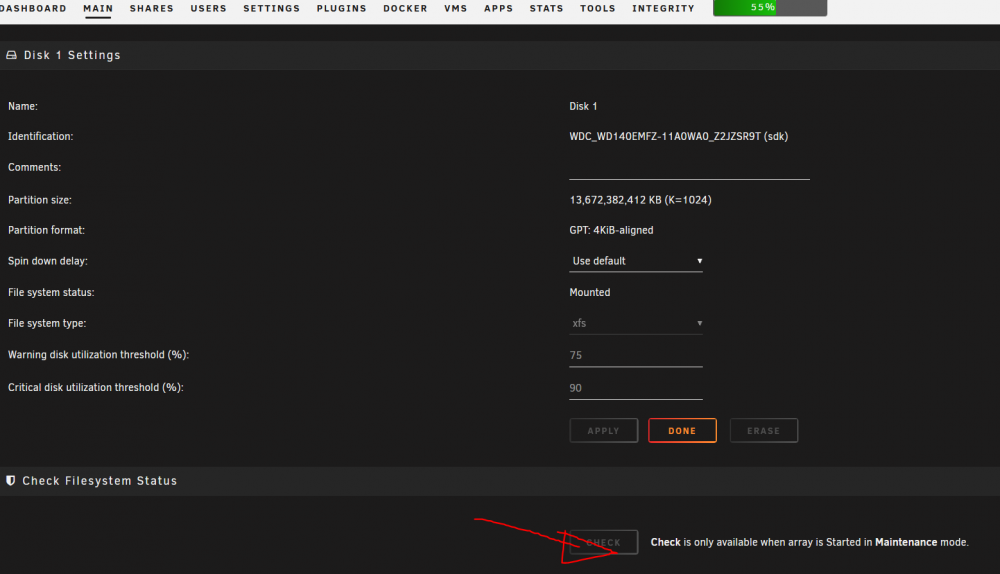Viewport: 1000px width, 574px height.
Task: Go to the Apps tab
Action: click(498, 8)
